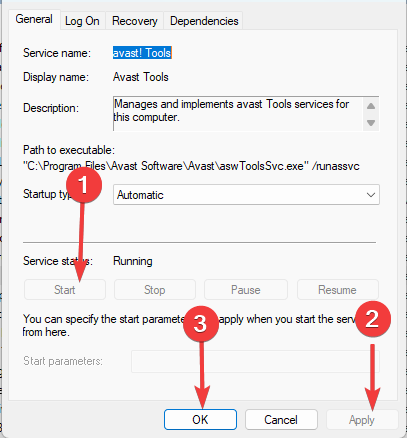Image resolution: width=407 pixels, height=438 pixels.
Task: Switch to the Recovery tab
Action: coord(135,21)
